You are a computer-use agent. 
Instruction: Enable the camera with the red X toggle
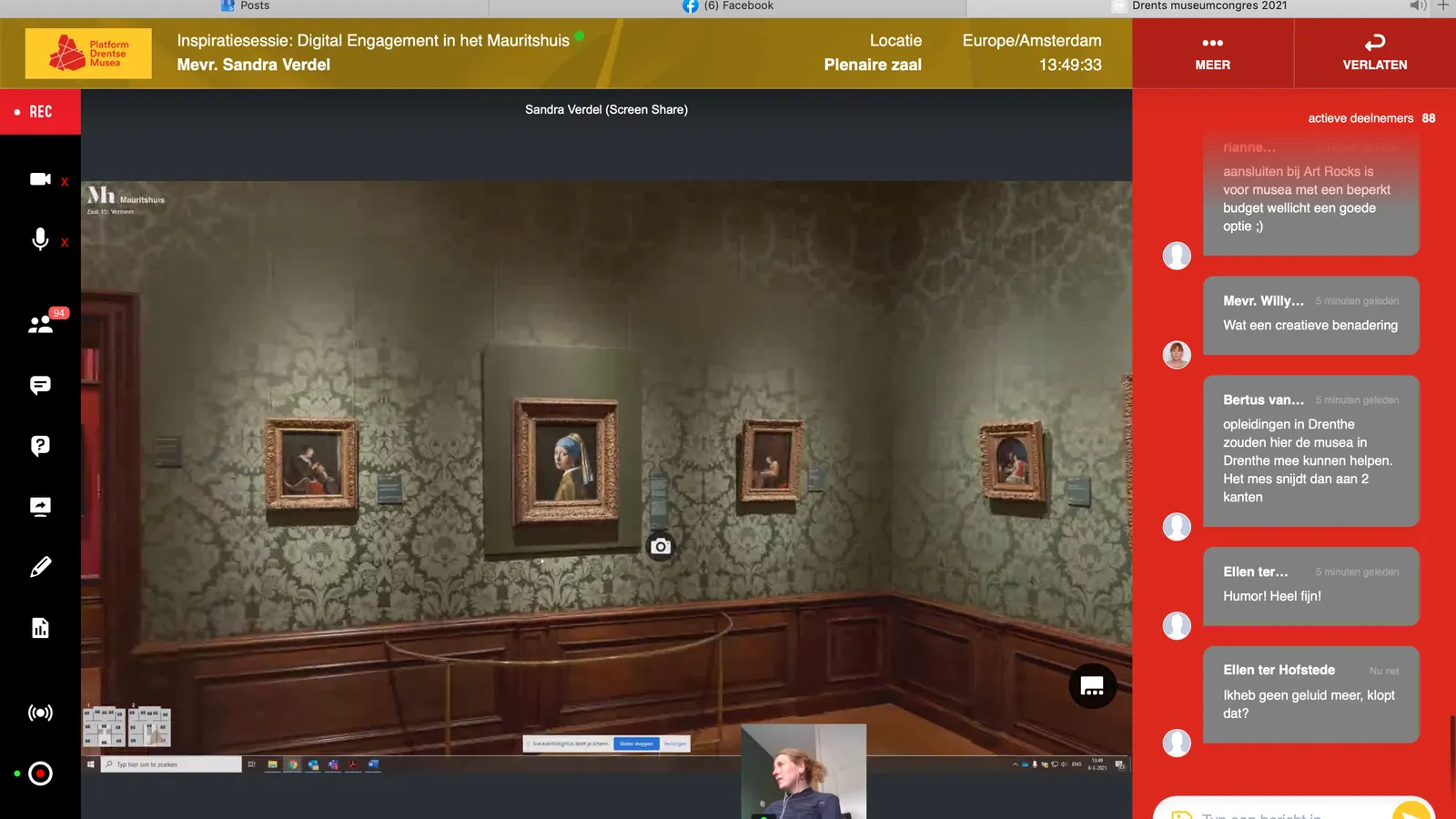click(40, 180)
